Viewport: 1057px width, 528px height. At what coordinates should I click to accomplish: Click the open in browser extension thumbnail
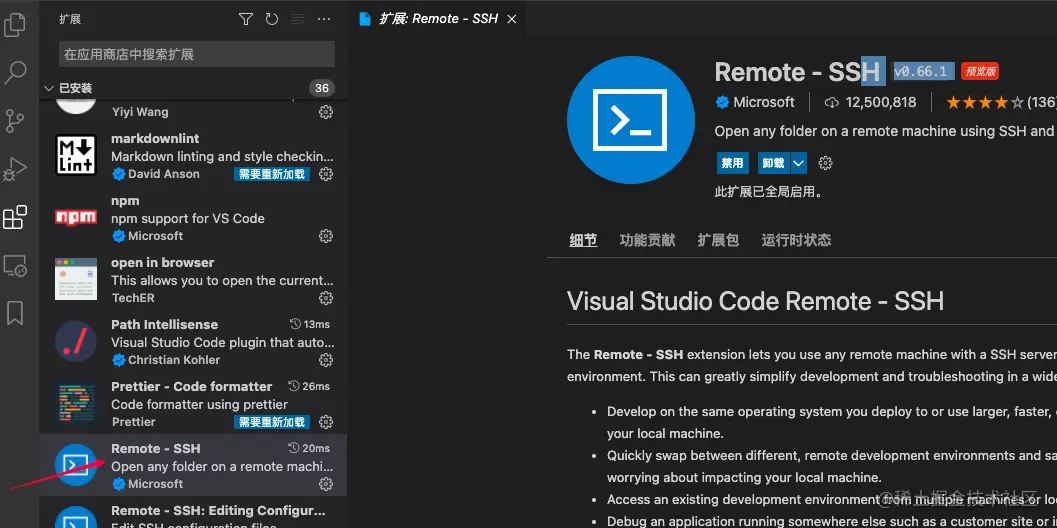pyautogui.click(x=76, y=278)
